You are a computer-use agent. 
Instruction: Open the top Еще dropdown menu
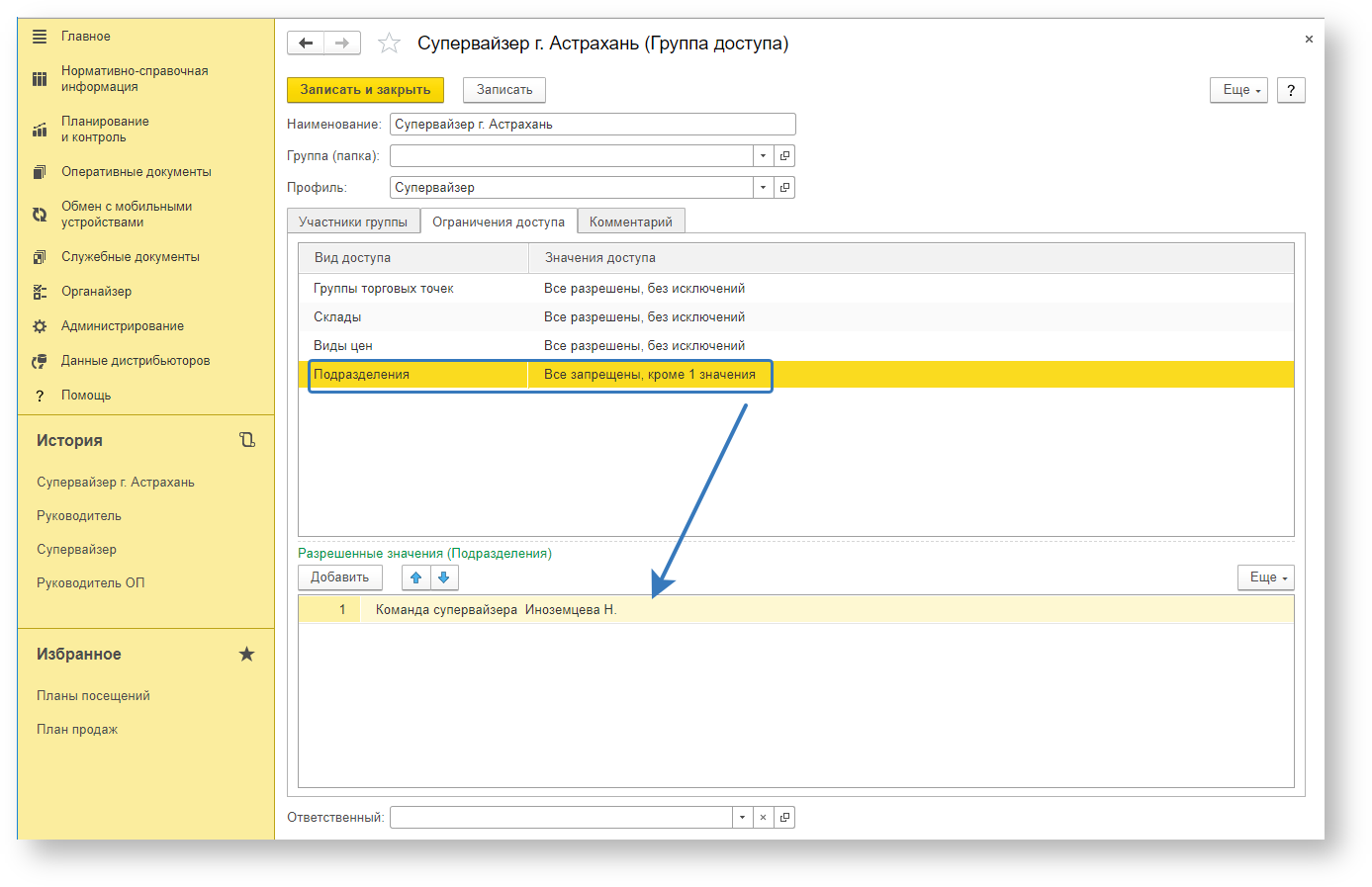pyautogui.click(x=1238, y=90)
